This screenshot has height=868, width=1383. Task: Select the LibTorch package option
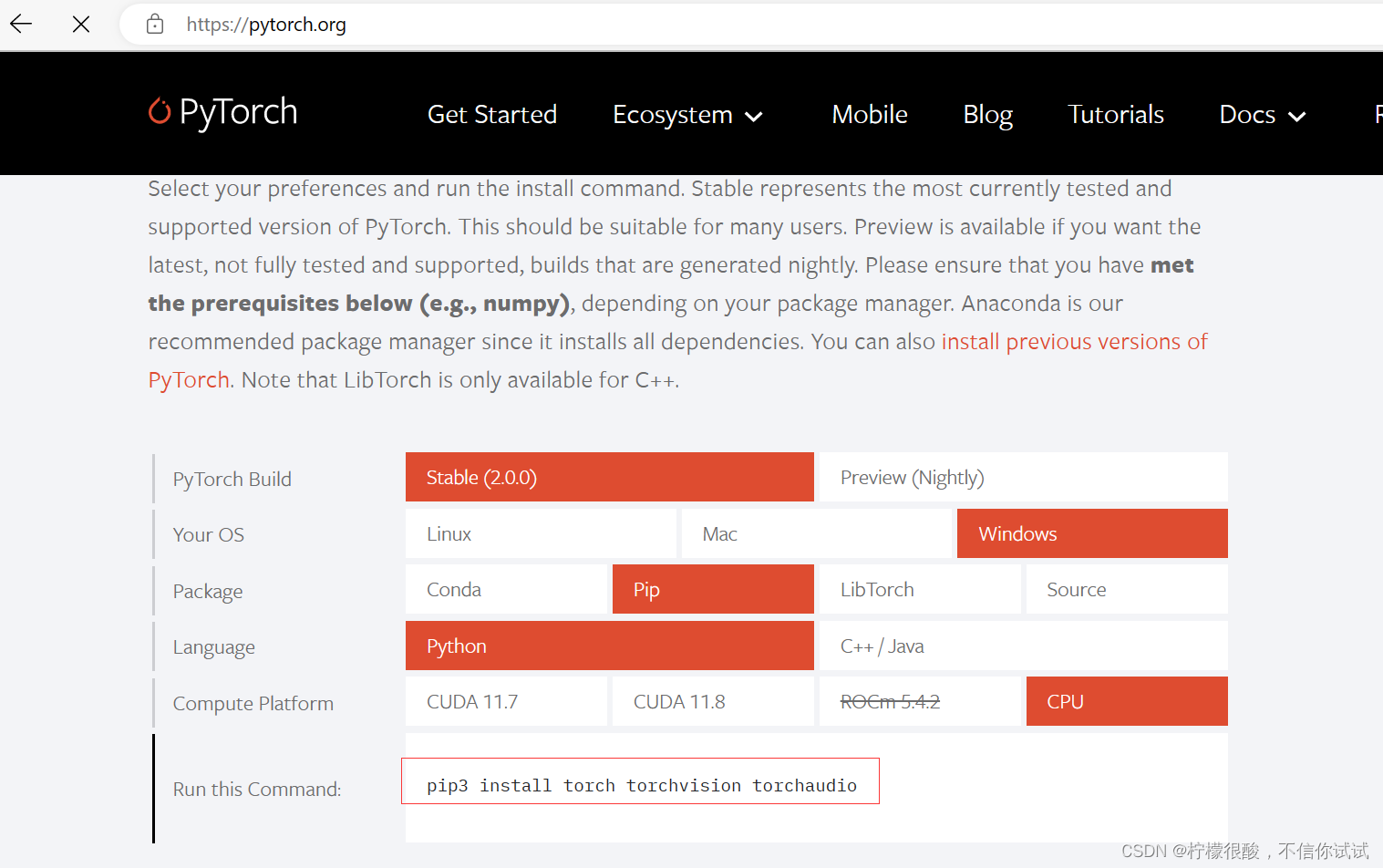[x=920, y=589]
